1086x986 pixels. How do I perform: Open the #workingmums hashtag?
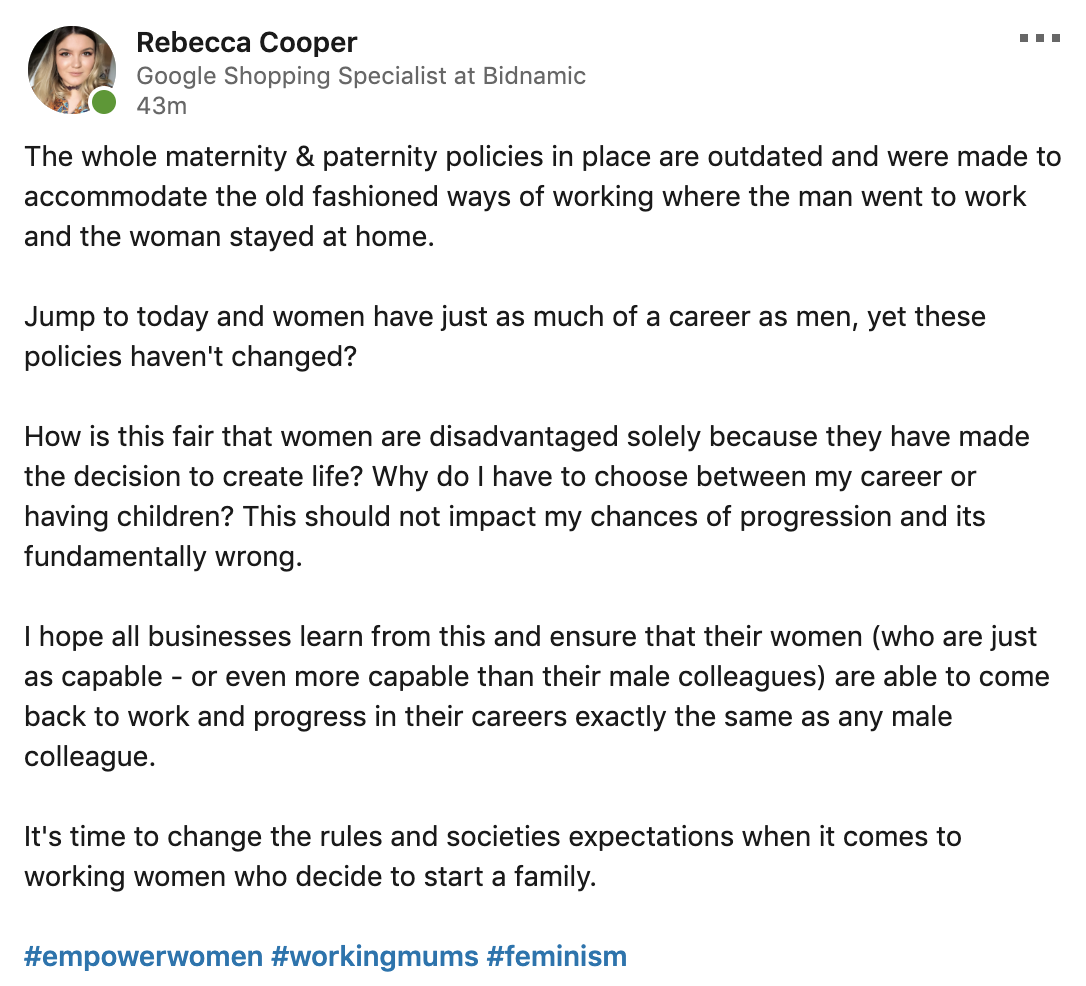coord(375,956)
